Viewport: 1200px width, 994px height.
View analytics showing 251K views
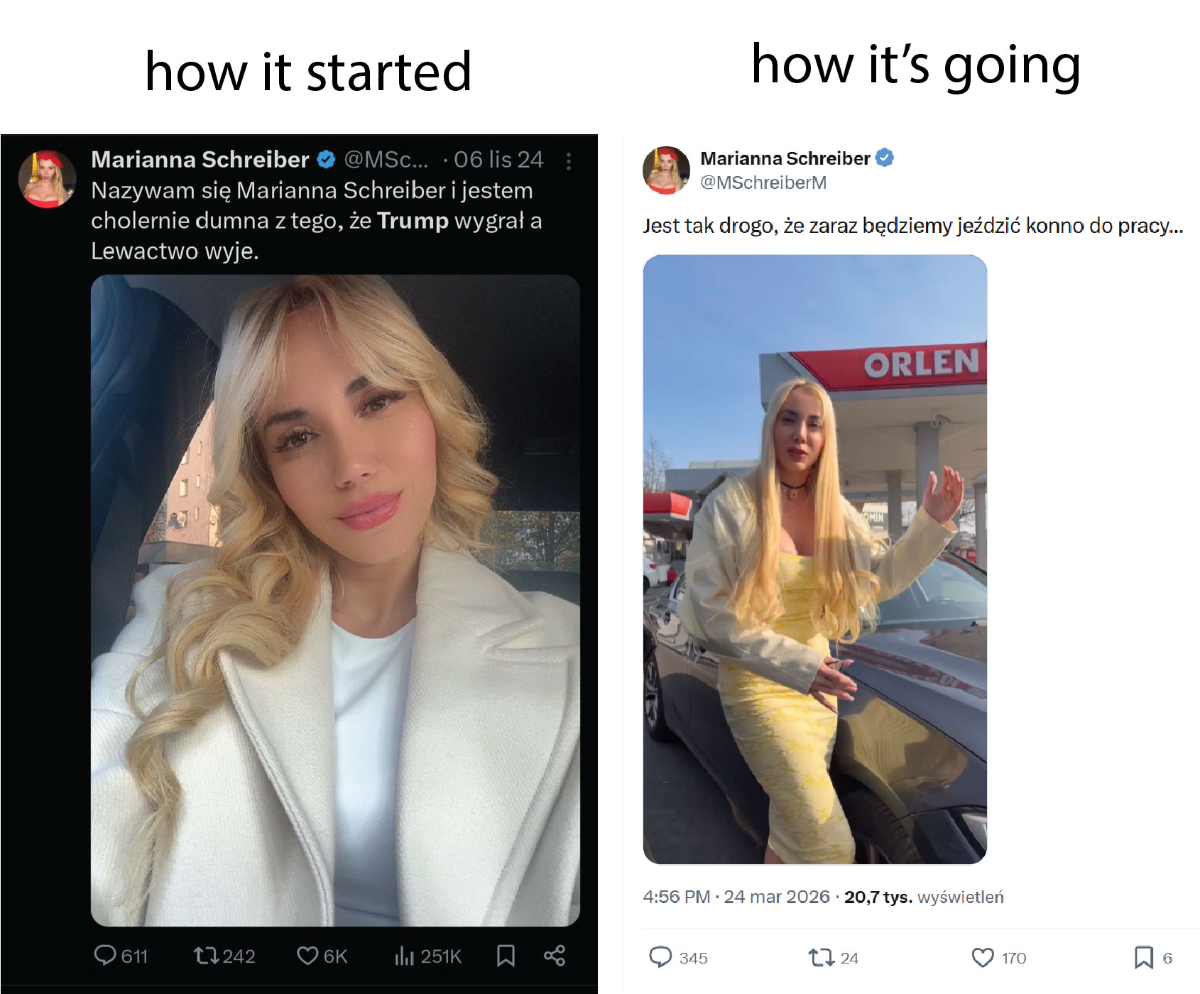tap(428, 956)
